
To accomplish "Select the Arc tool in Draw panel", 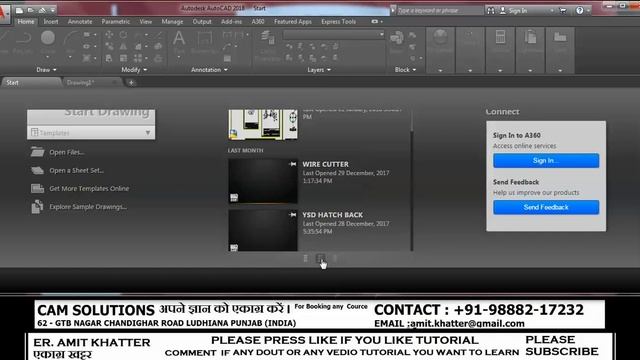I will pyautogui.click(x=70, y=38).
